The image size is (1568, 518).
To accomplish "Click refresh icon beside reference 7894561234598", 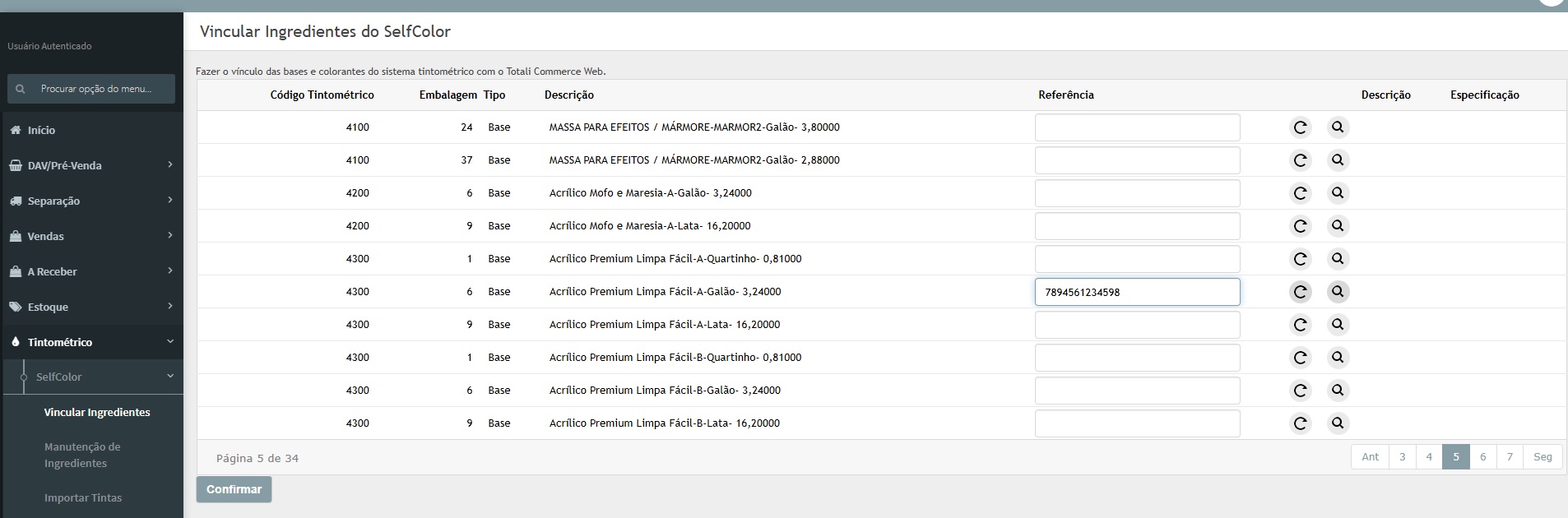I will 1300,292.
